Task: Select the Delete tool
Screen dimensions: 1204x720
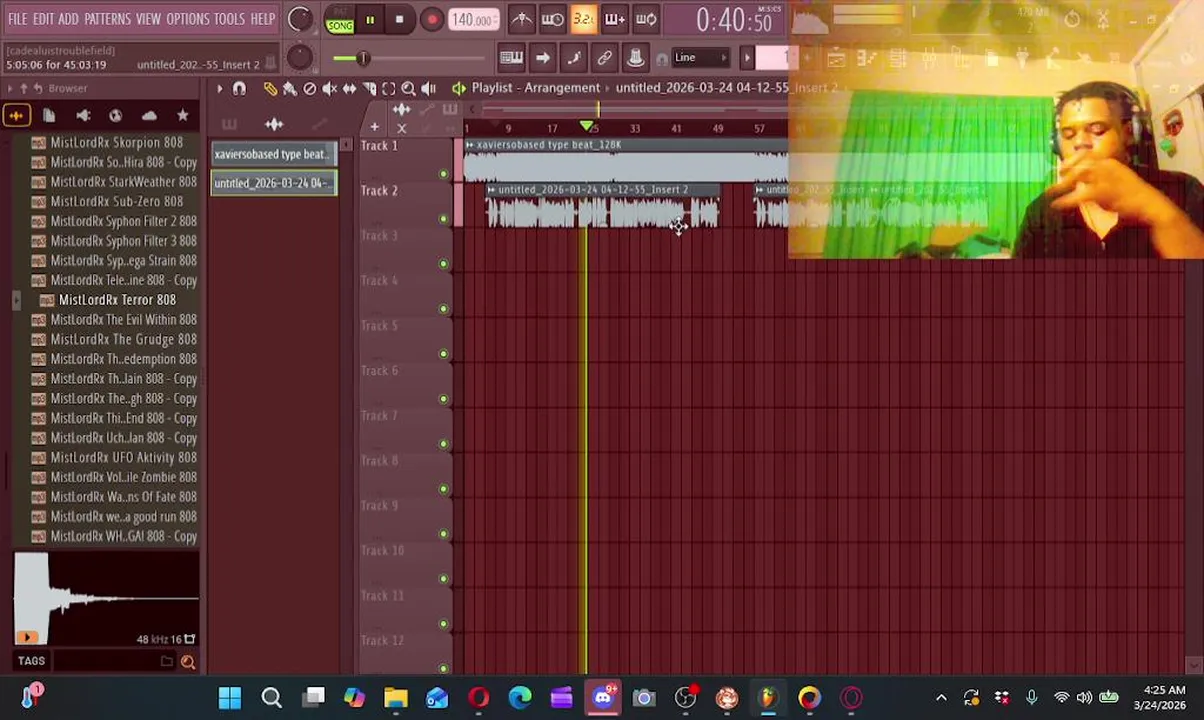Action: click(x=310, y=89)
